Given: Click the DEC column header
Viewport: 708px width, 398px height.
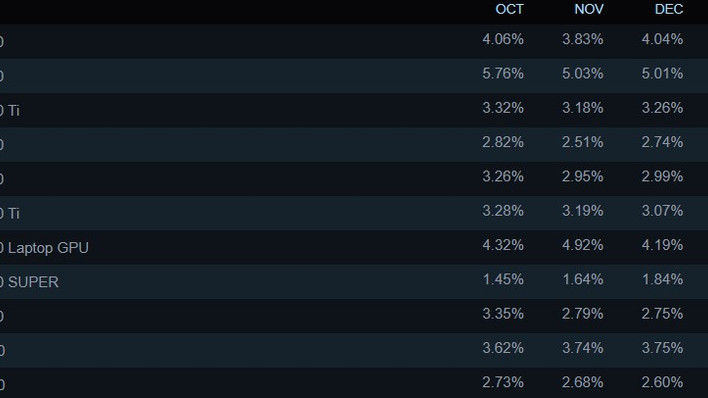Looking at the screenshot, I should point(669,9).
